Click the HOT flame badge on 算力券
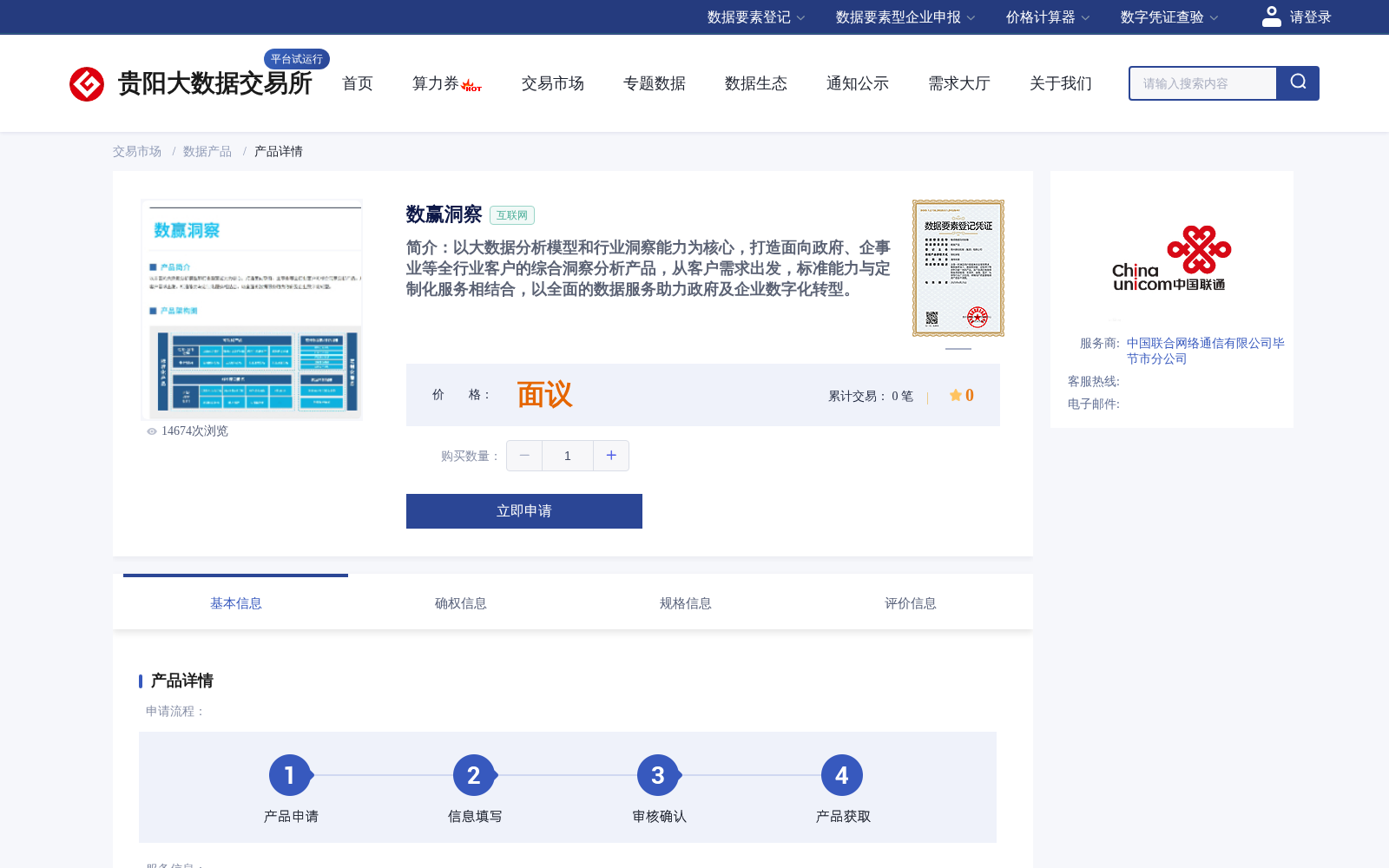1389x868 pixels. pyautogui.click(x=471, y=86)
